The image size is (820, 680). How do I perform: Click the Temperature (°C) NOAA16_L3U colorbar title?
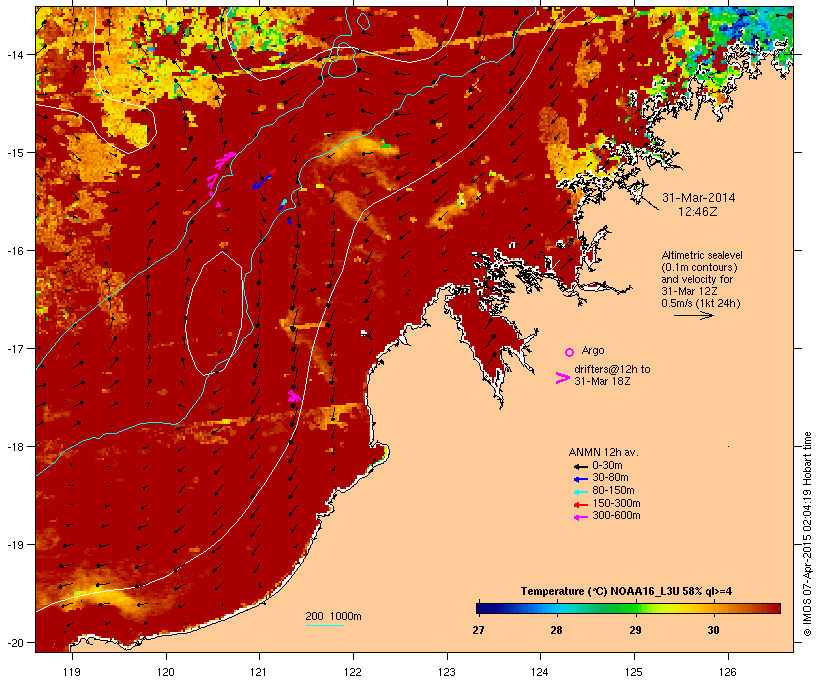[626, 592]
